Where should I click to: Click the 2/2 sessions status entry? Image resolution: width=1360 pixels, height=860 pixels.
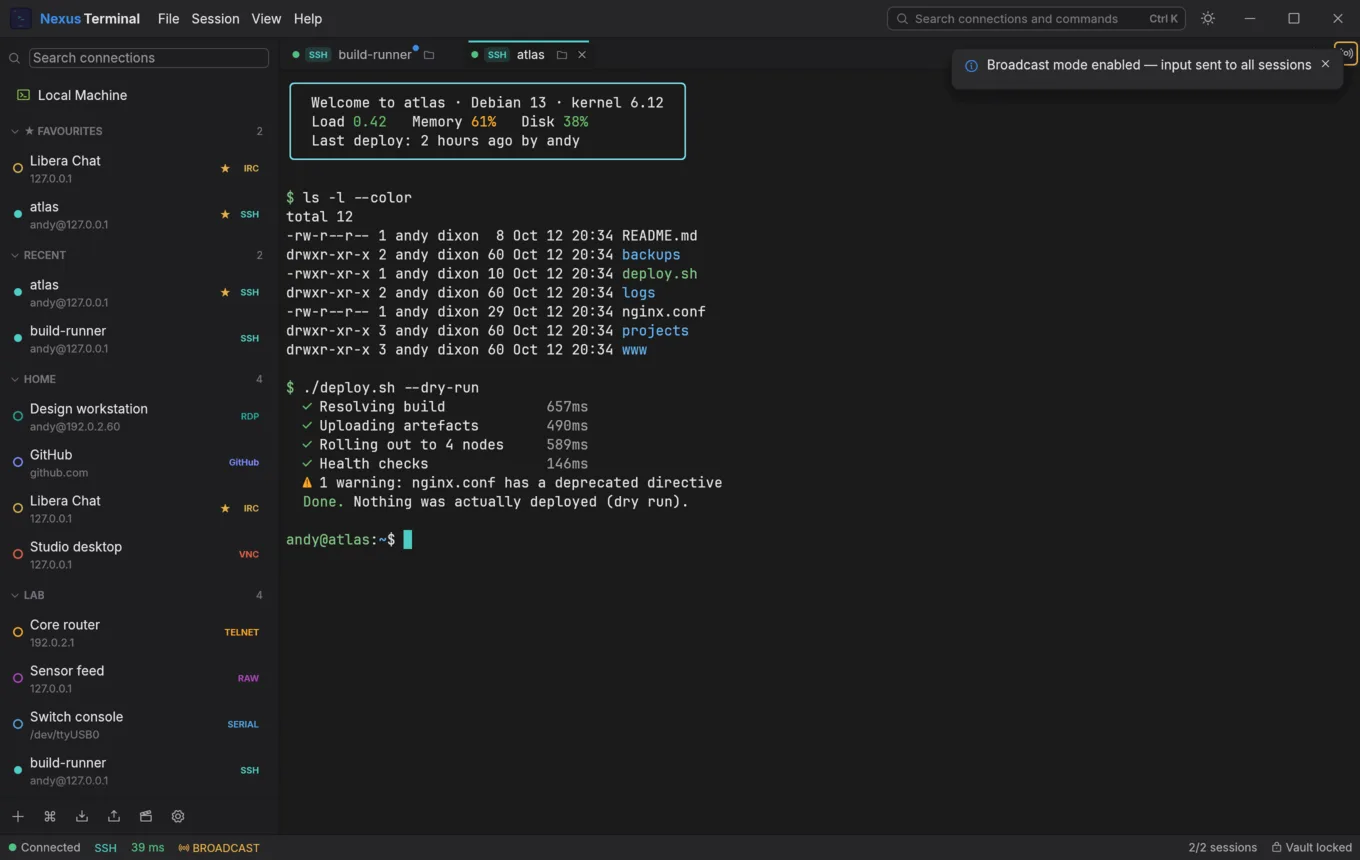[x=1222, y=847]
